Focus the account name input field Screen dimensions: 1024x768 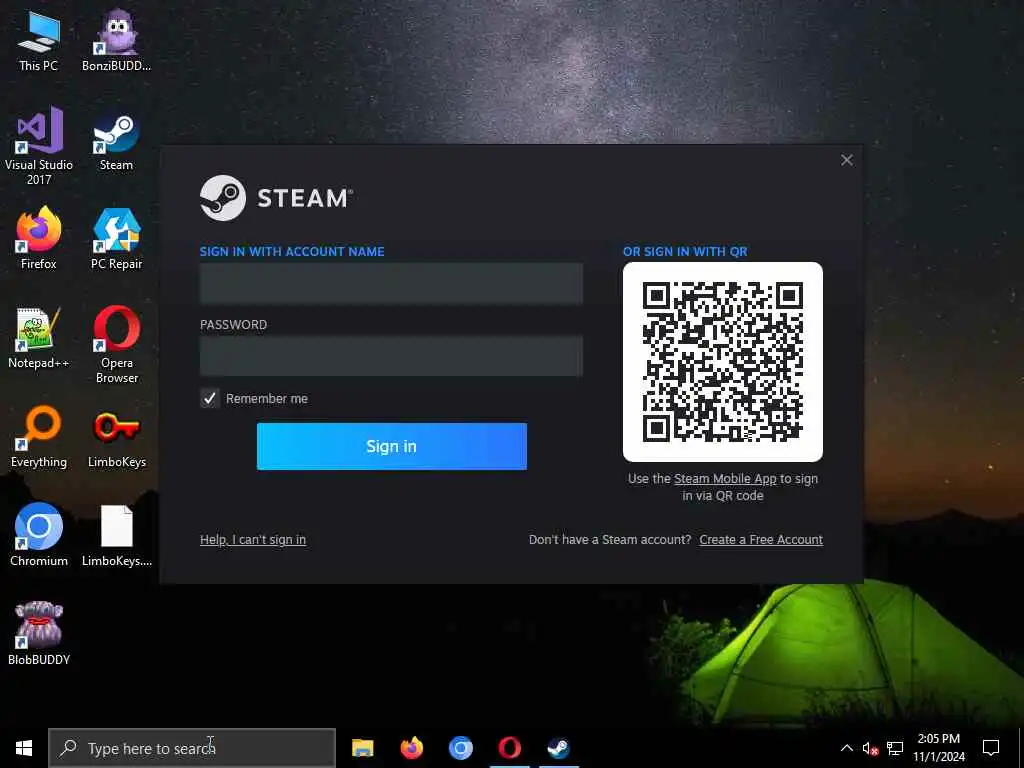[391, 283]
